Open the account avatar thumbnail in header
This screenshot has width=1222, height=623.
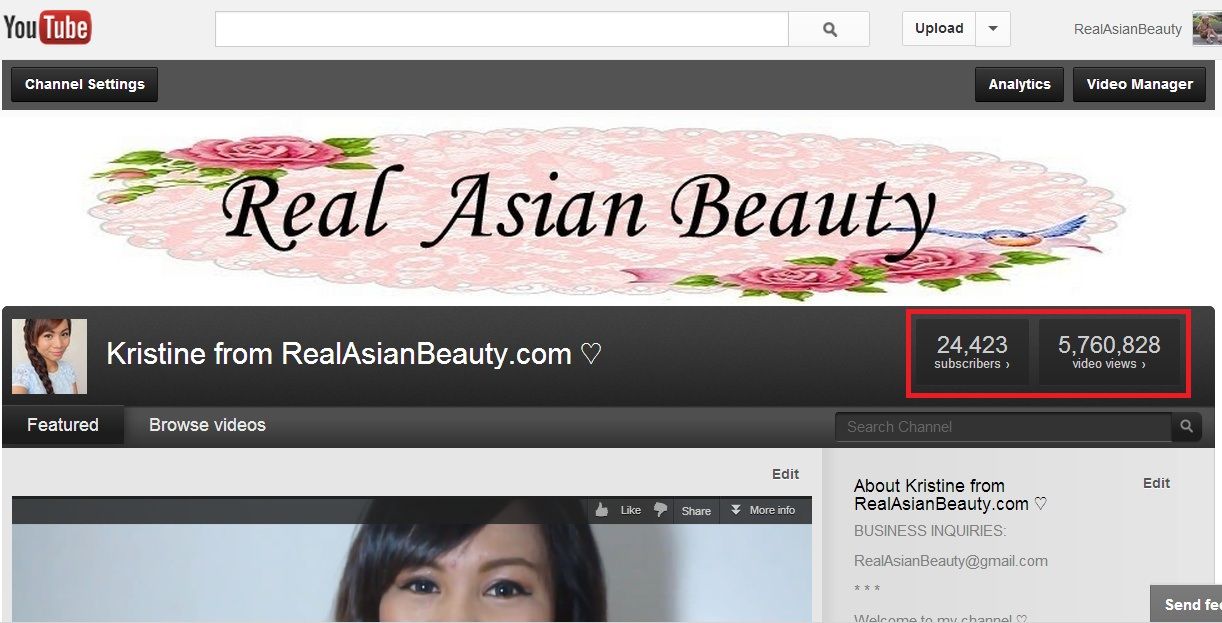[1207, 28]
